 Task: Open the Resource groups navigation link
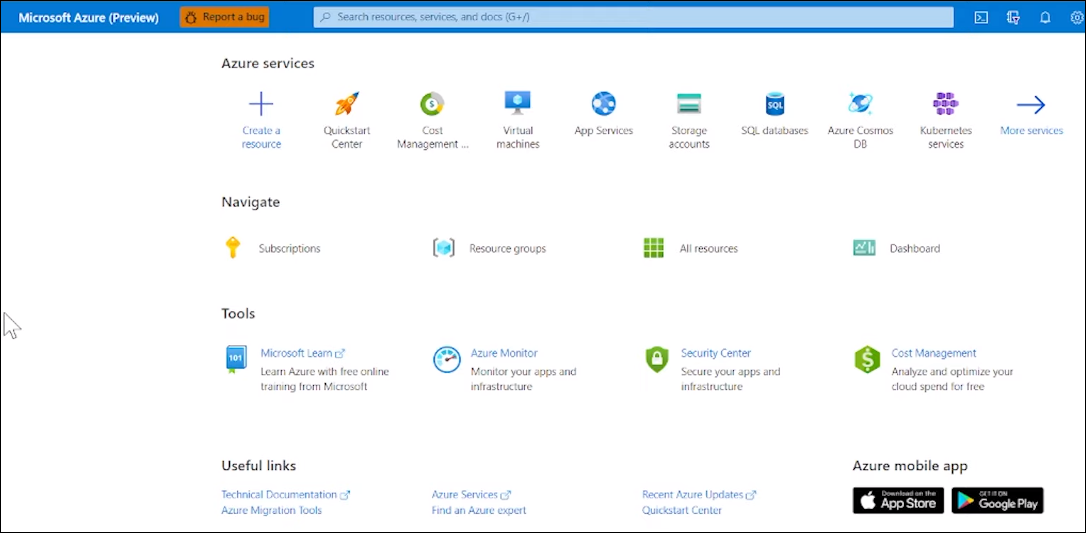coord(508,249)
